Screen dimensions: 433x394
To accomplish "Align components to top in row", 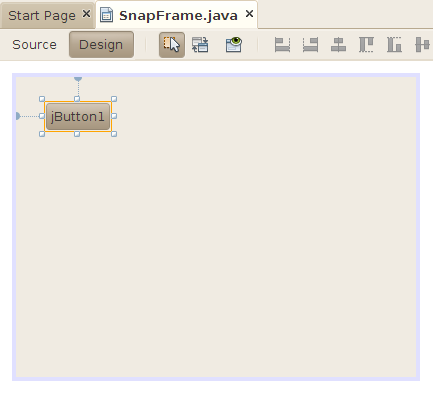I will 366,45.
